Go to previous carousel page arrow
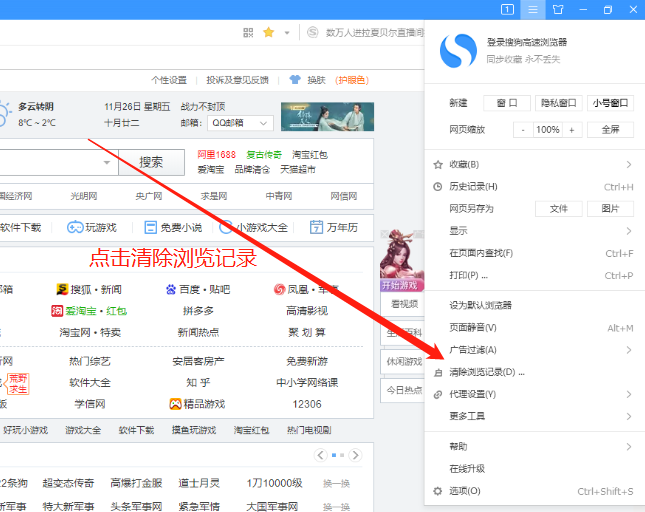645x512 pixels. (320, 455)
